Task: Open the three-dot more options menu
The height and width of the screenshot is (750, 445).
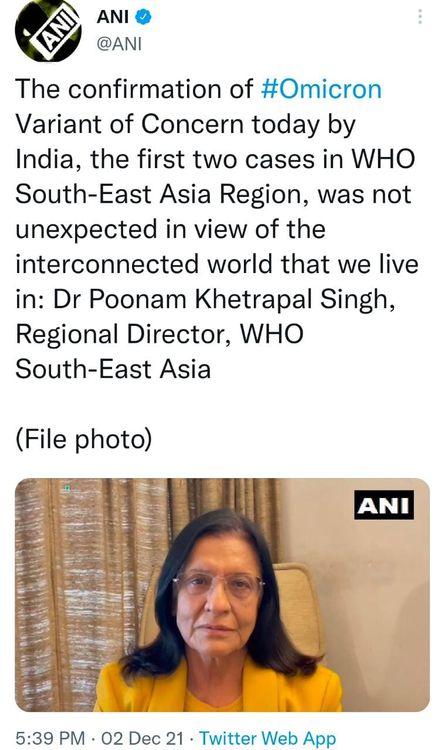Action: click(420, 17)
